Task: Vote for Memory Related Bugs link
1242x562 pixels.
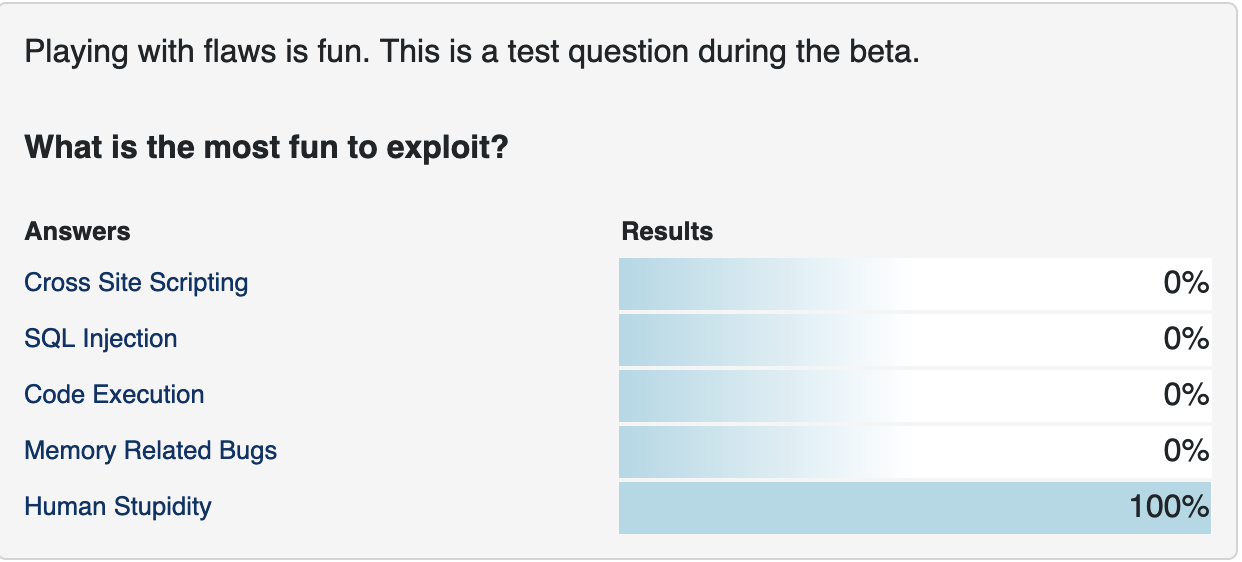Action: pyautogui.click(x=151, y=451)
